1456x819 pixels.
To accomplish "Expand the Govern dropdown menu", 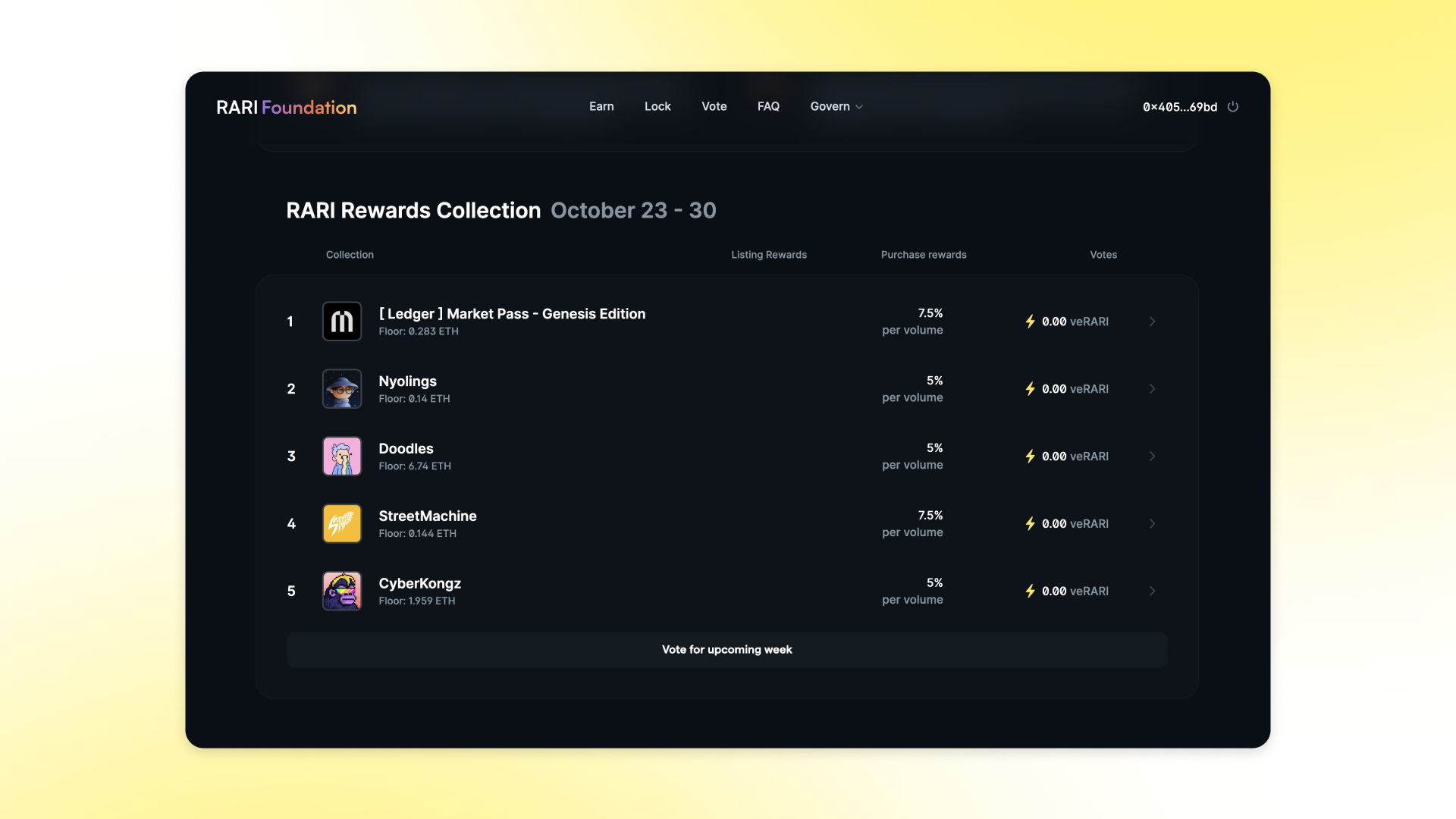I will coord(836,107).
